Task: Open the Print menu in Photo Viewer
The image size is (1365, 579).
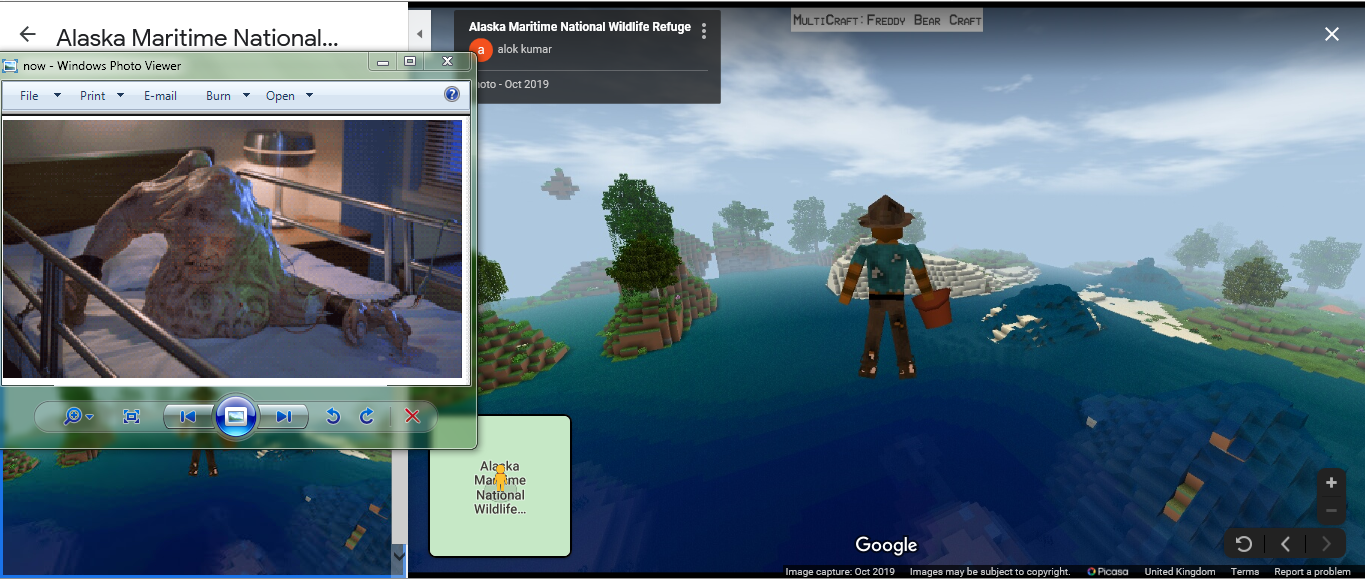Action: tap(92, 96)
